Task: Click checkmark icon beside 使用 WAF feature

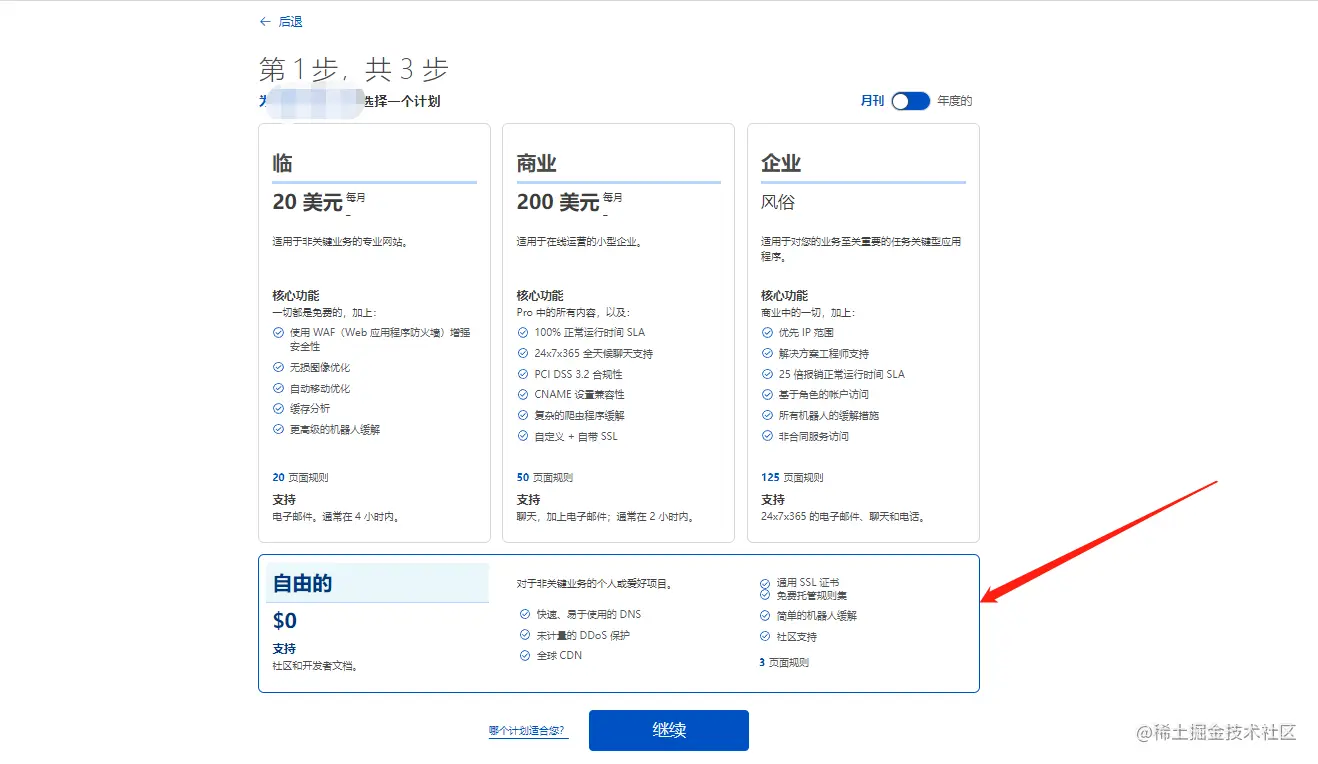Action: 278,332
